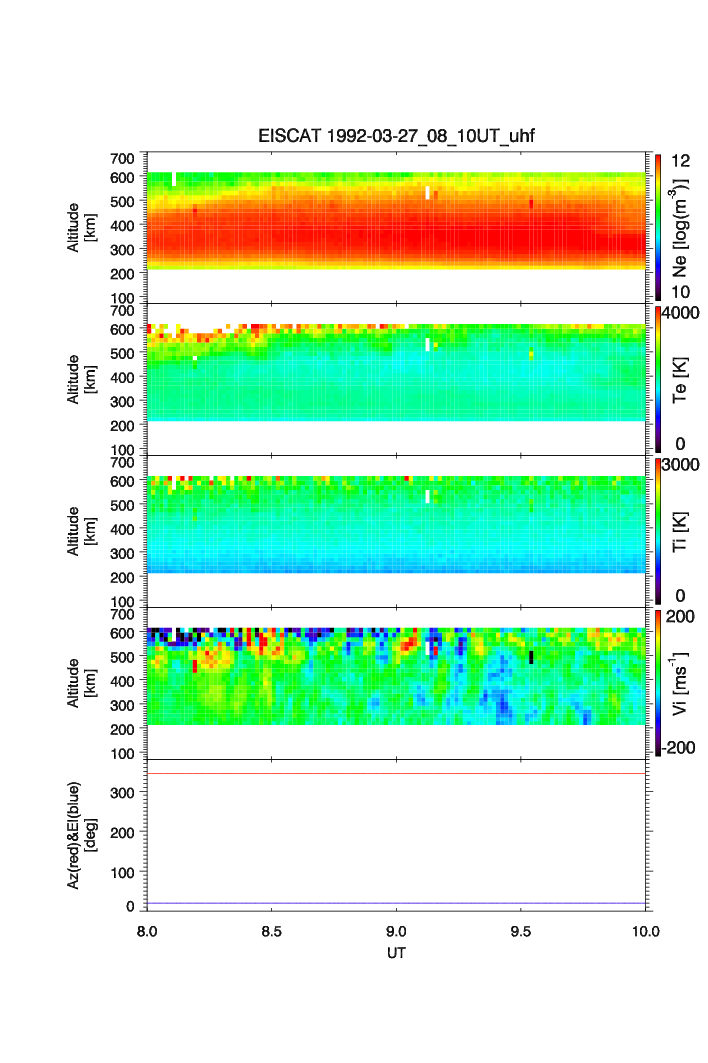Click the 9.0 tick label on time axis

396,931
